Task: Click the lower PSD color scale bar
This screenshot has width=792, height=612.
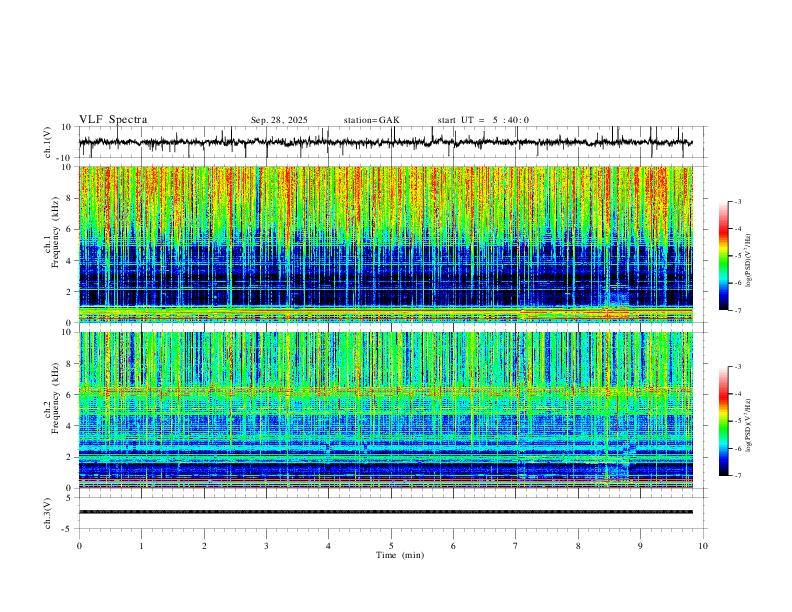Action: pos(723,421)
